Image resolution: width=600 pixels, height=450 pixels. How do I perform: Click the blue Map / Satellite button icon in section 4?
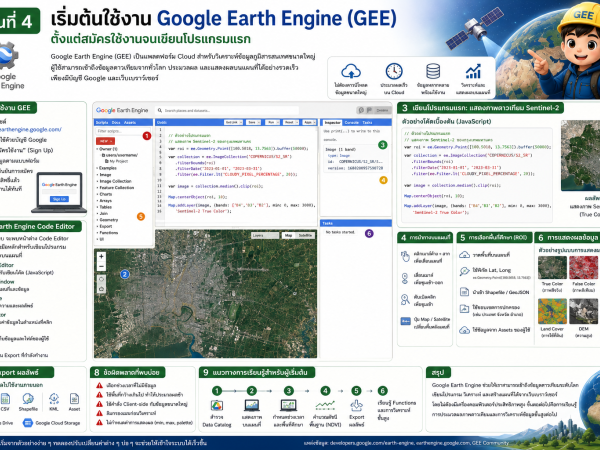pyautogui.click(x=405, y=321)
